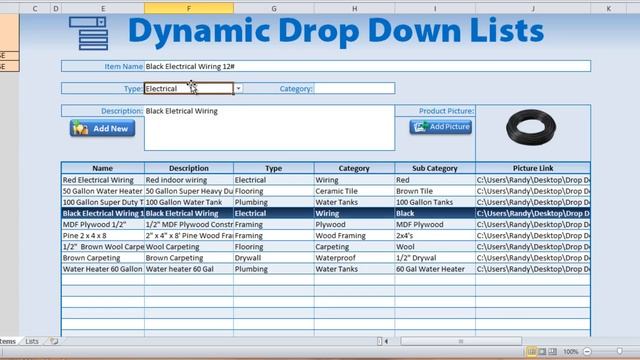640x360 pixels.
Task: Click the 100 Gallon Water Tank description cell
Action: pyautogui.click(x=189, y=202)
